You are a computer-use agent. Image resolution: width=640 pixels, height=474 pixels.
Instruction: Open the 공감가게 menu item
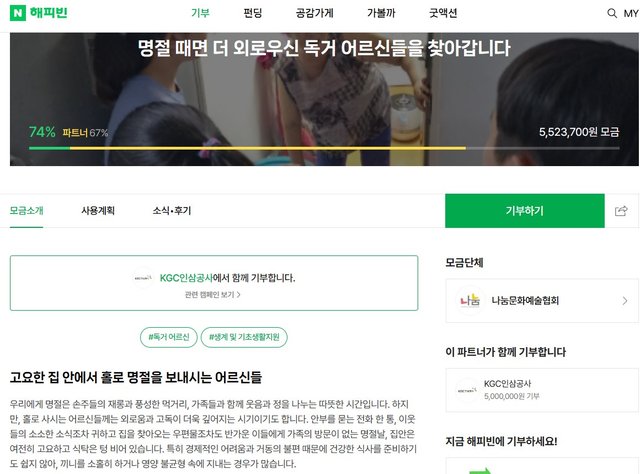point(315,13)
